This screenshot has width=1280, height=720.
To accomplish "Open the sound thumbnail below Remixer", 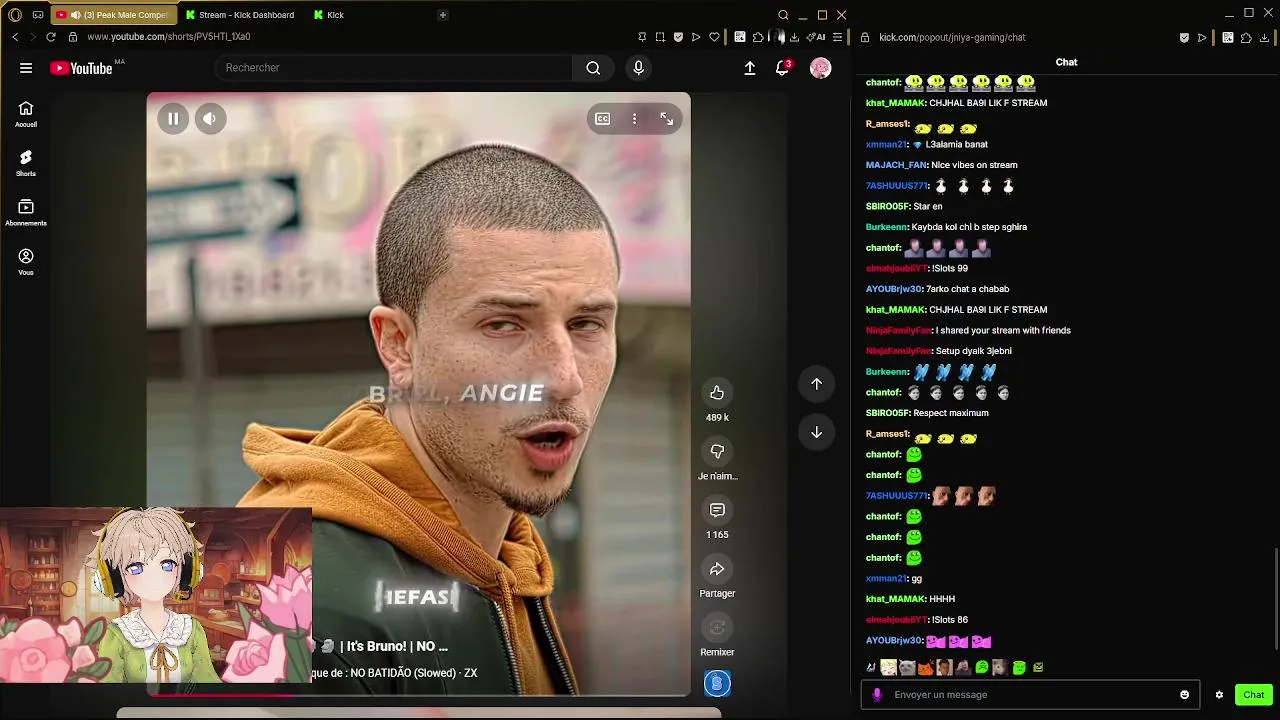I will point(717,684).
